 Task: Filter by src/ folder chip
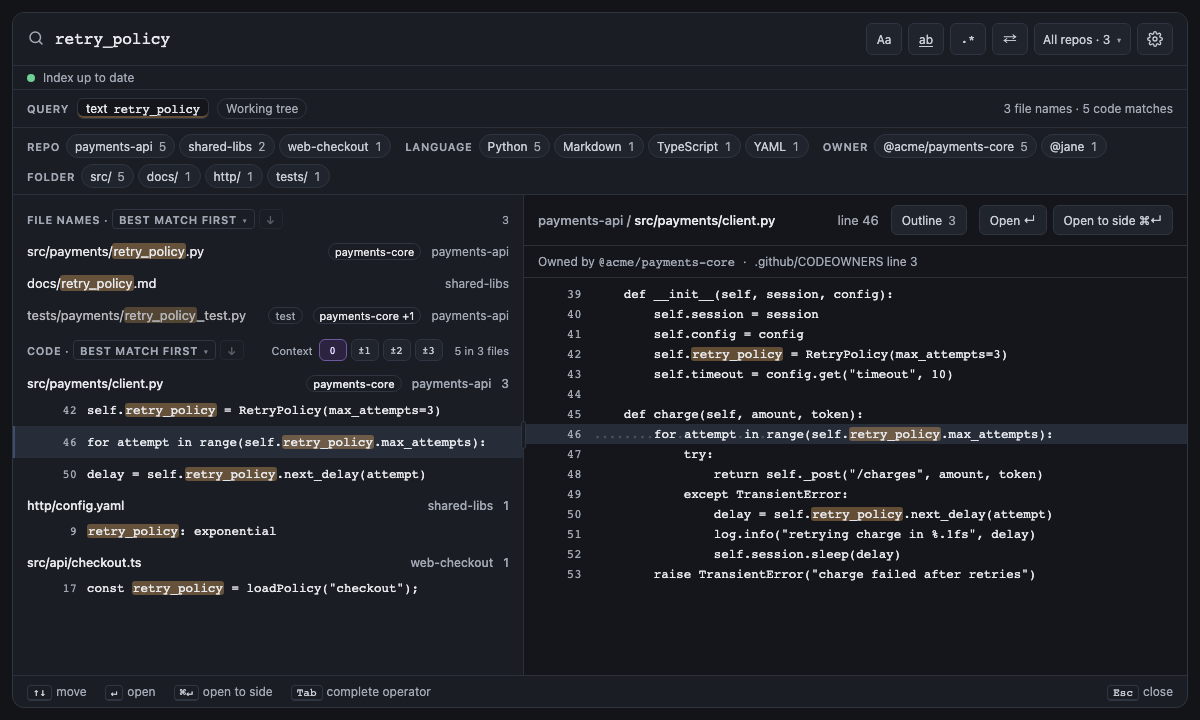click(x=107, y=177)
